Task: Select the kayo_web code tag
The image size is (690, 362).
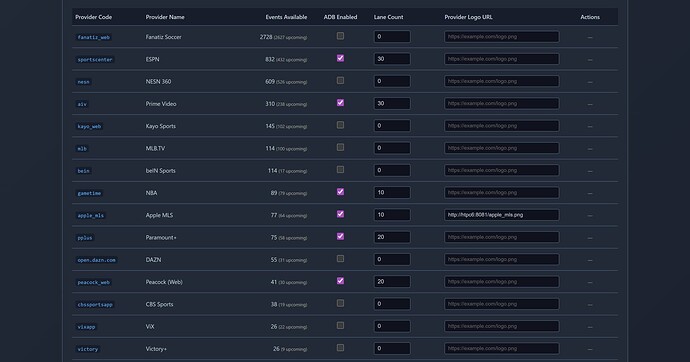Action: (89, 126)
